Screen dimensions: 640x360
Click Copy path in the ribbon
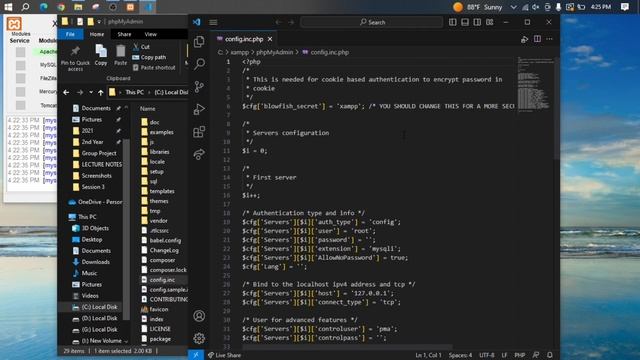coord(149,57)
